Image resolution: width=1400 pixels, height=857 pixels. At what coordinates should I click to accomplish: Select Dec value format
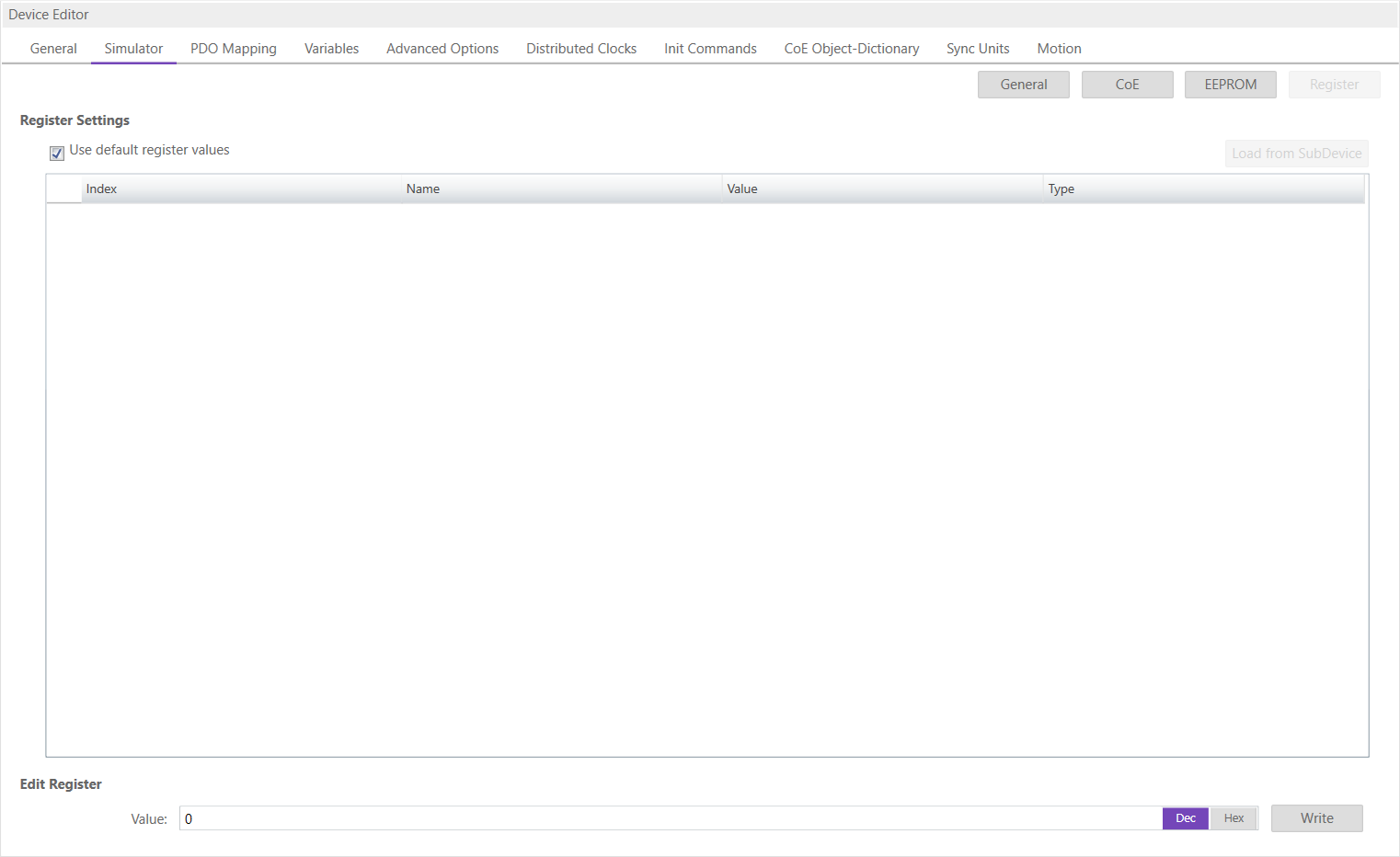pos(1185,818)
